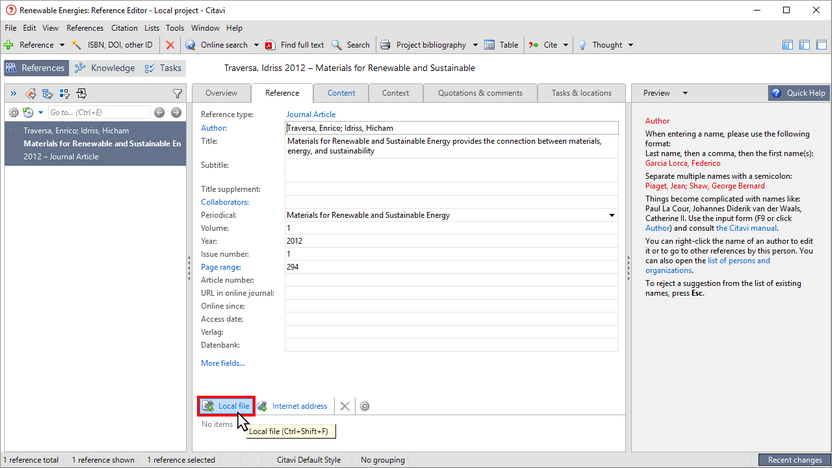Start an Online search

click(216, 45)
